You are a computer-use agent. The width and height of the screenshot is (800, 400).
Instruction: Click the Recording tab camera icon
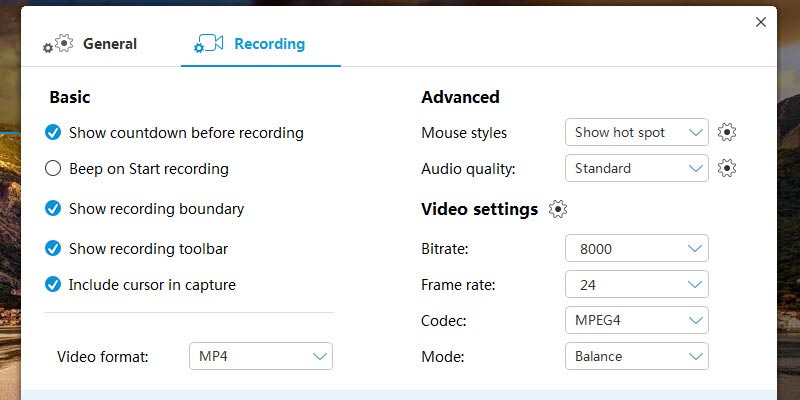click(x=209, y=44)
